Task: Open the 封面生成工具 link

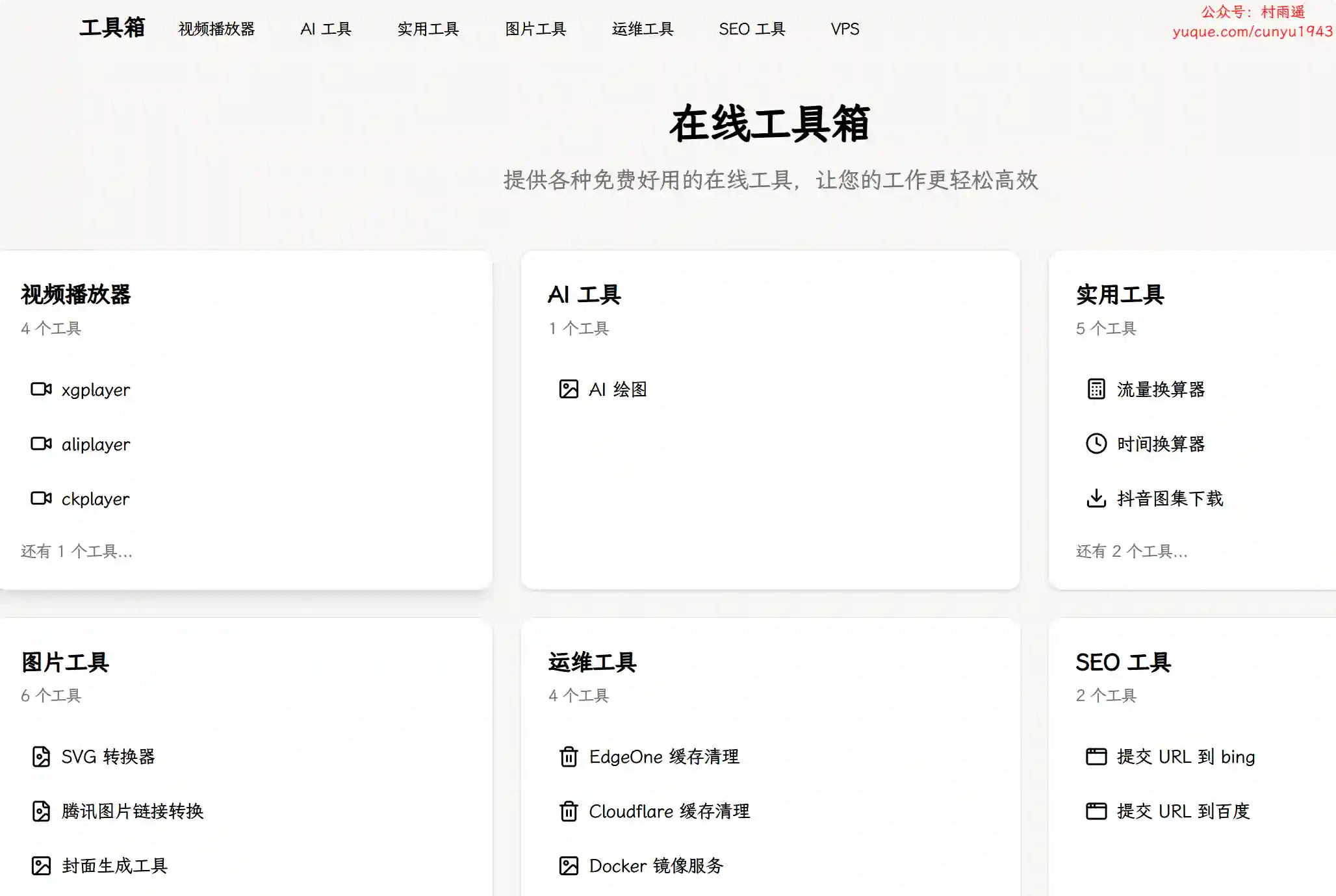Action: click(x=114, y=865)
